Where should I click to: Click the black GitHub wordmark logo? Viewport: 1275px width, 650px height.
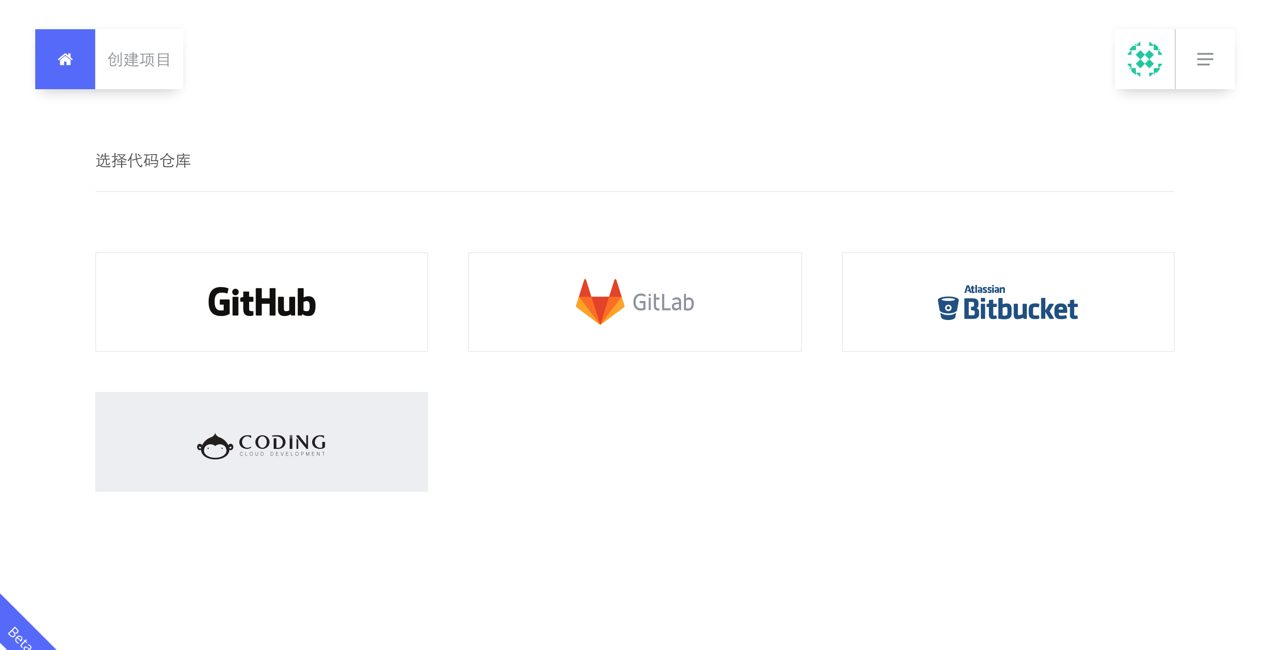click(262, 302)
